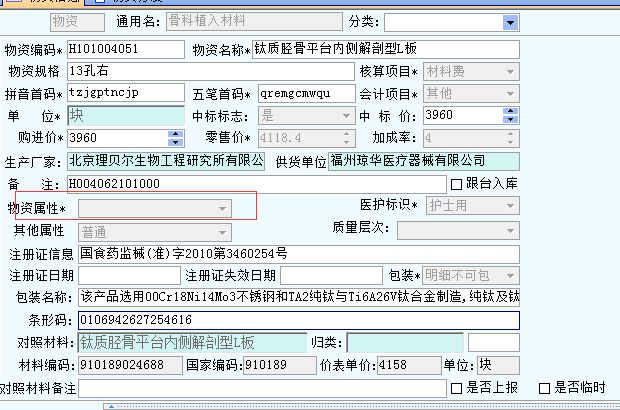The image size is (620, 410).
Task: Tick the 是否临时 checkbox
Action: [x=544, y=388]
